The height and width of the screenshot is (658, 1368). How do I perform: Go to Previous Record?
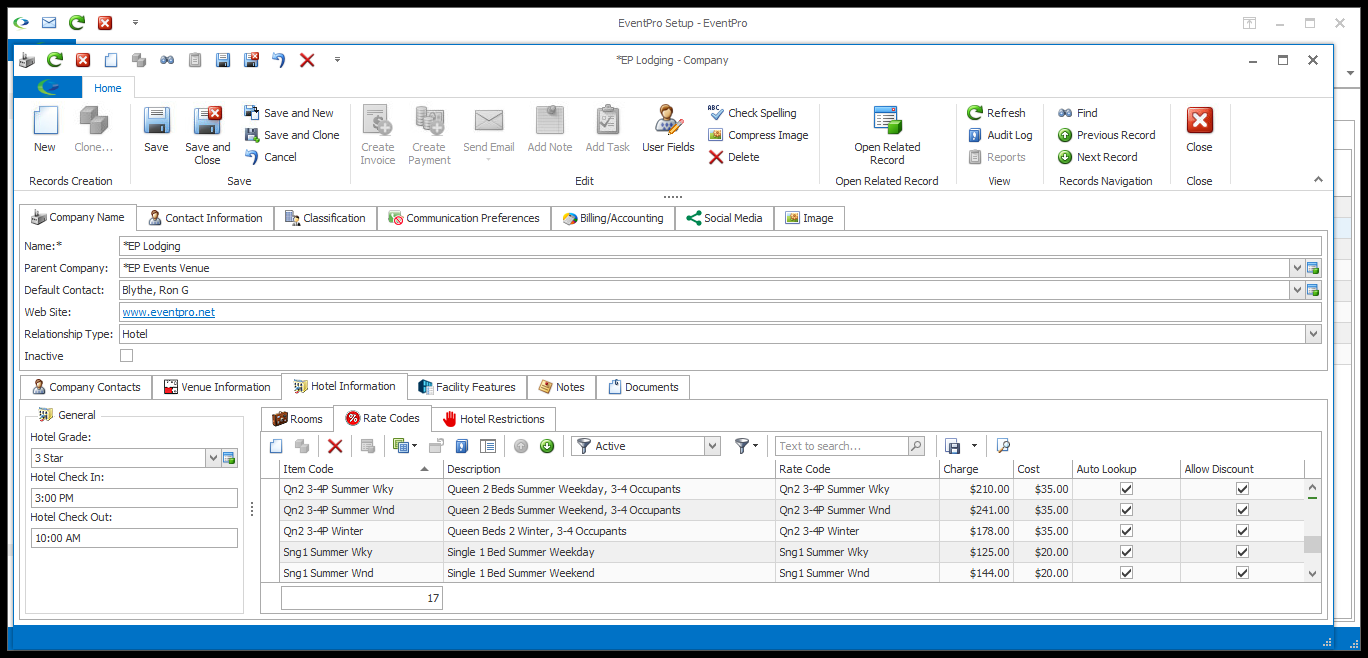point(1106,135)
